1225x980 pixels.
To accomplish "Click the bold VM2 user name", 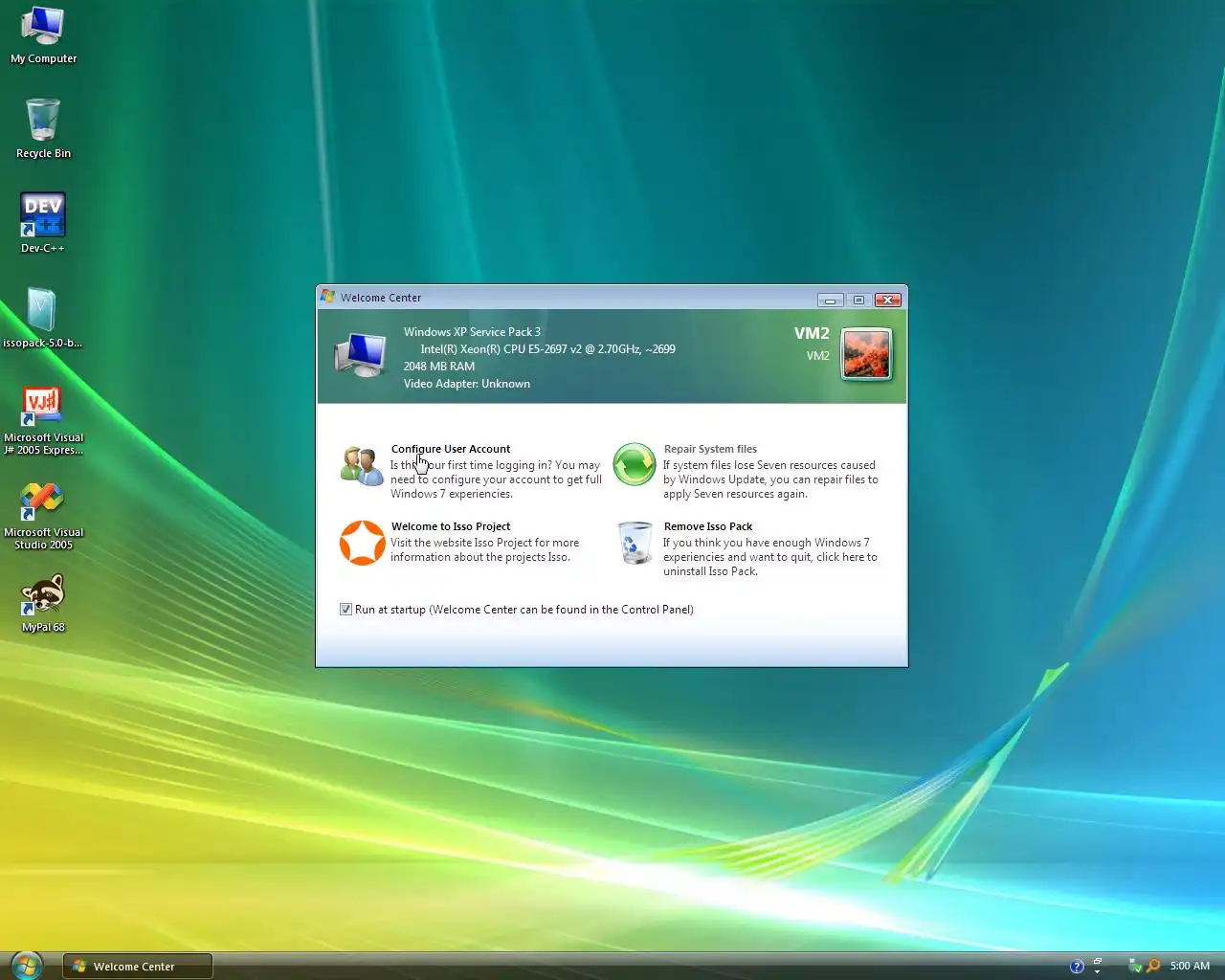I will [x=812, y=333].
